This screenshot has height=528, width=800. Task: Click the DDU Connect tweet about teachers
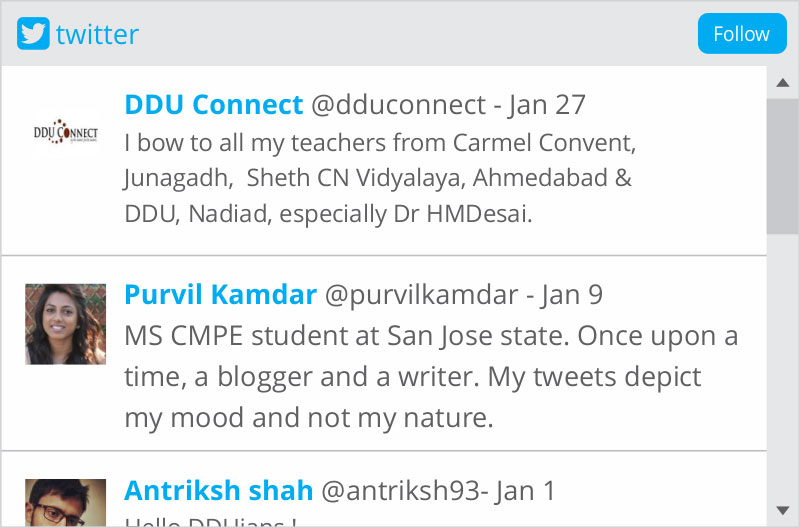[x=380, y=178]
